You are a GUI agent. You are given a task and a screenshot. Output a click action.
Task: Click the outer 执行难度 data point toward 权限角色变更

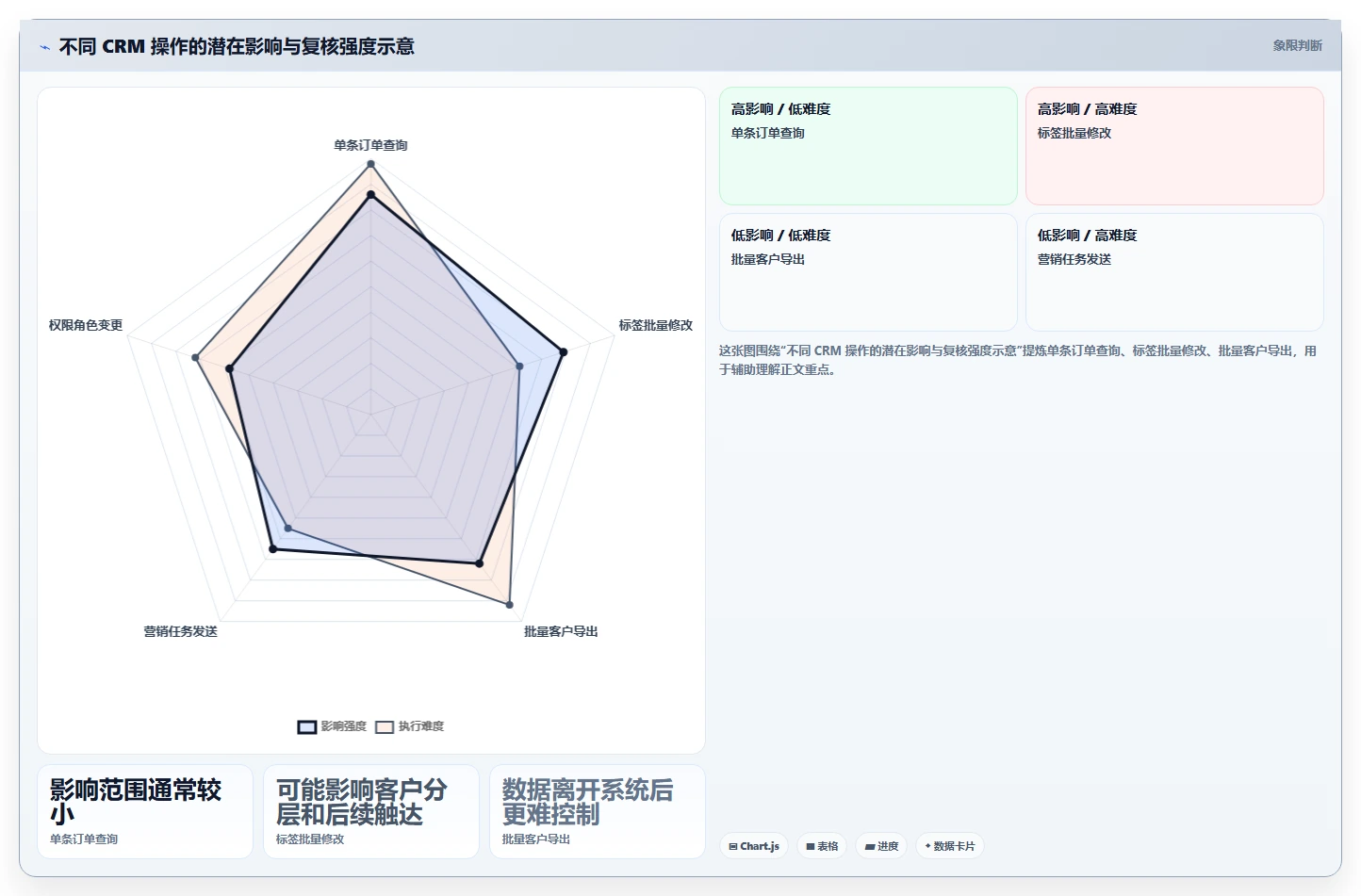pos(195,358)
